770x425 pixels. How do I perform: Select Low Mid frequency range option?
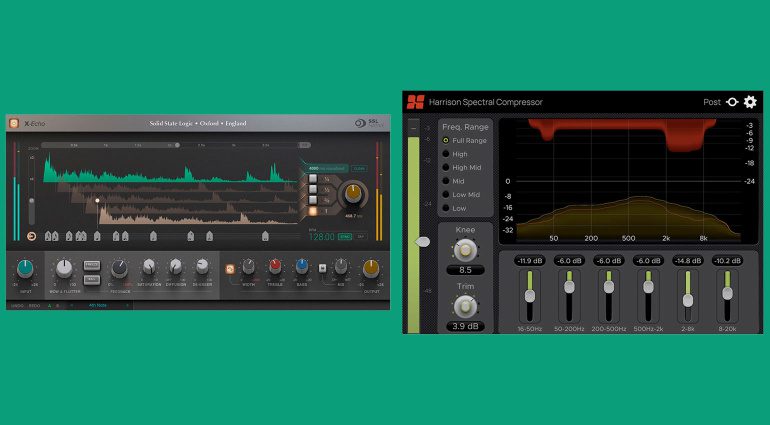click(446, 195)
